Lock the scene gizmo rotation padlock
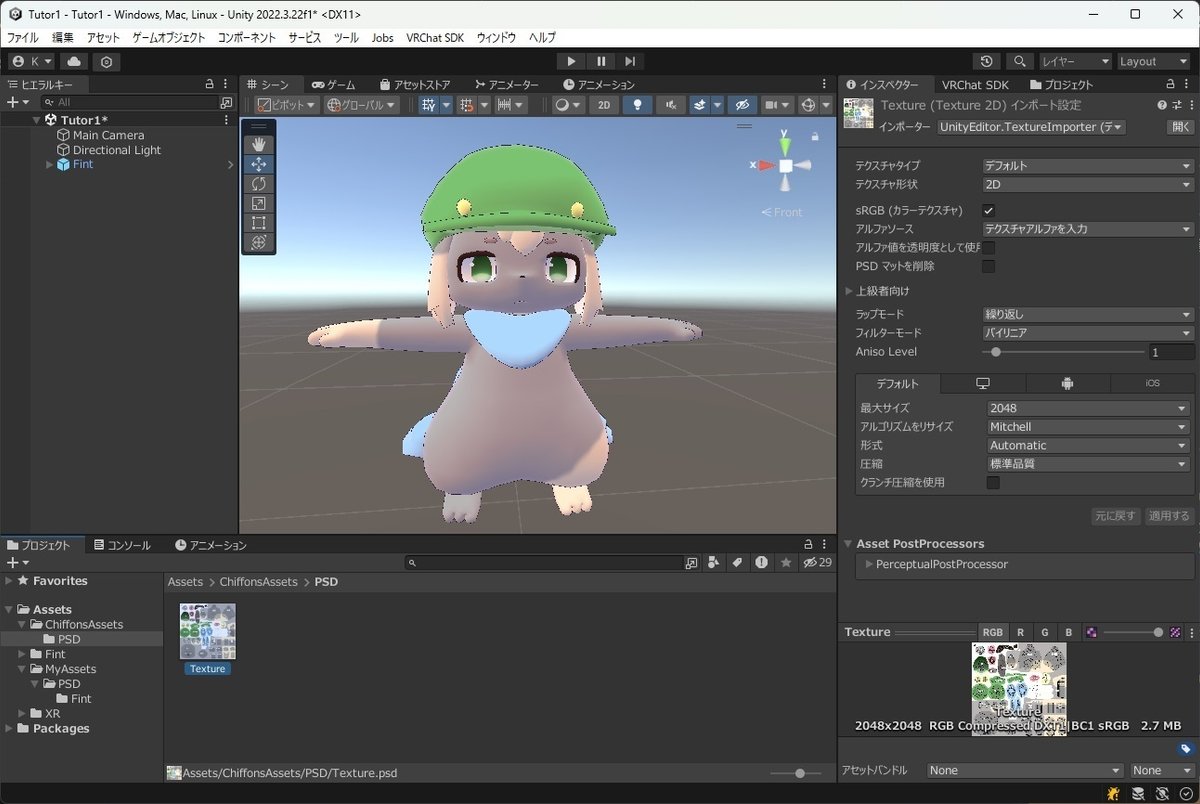This screenshot has height=804, width=1200. [x=817, y=135]
